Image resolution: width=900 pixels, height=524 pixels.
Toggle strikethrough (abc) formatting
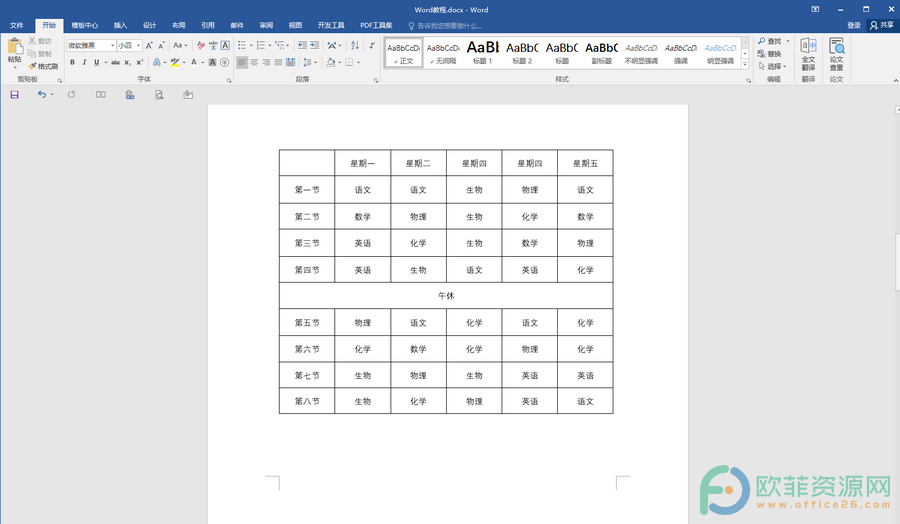pos(115,62)
